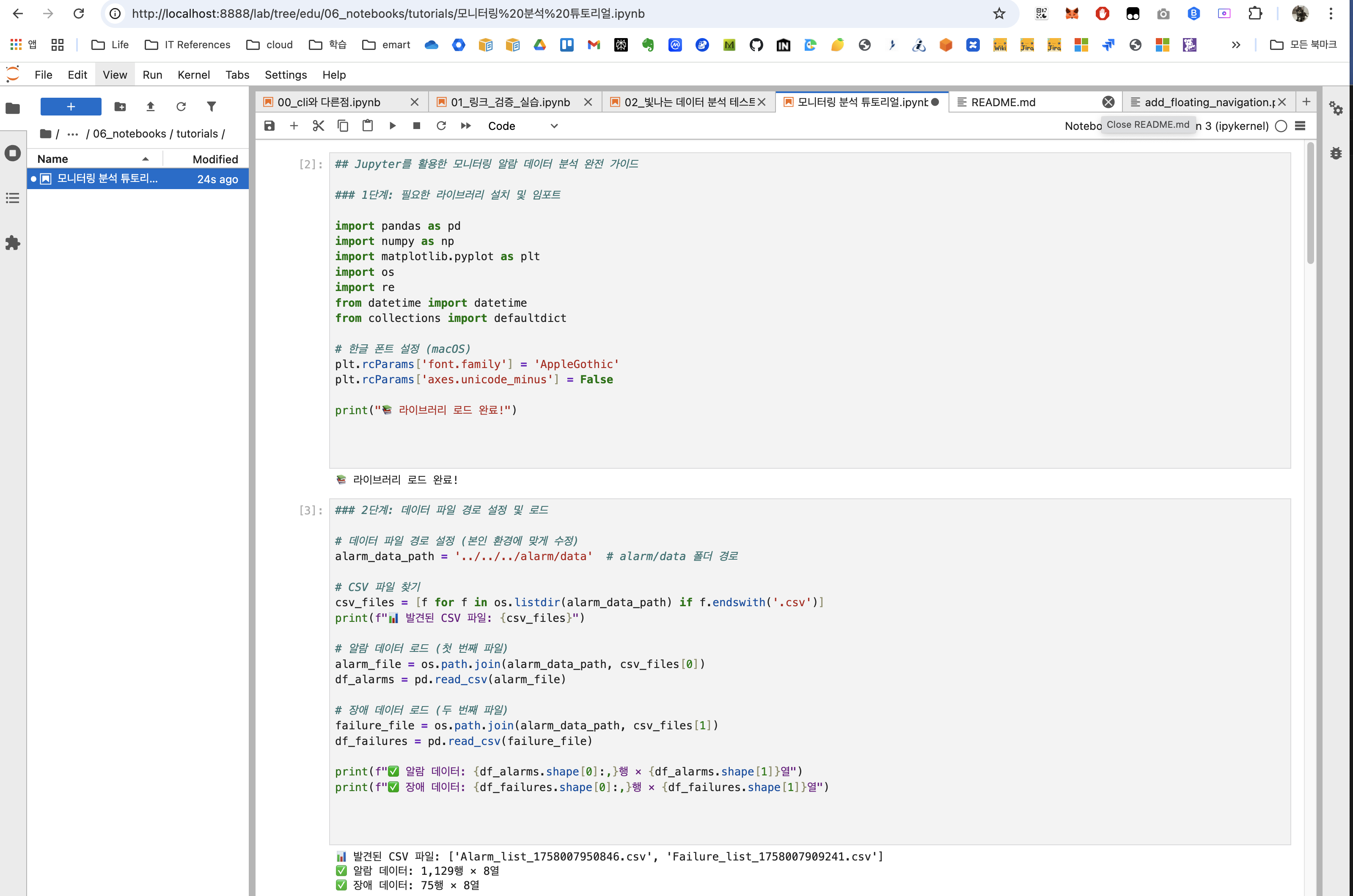The image size is (1353, 896).
Task: Upload files with the upload arrow icon
Action: click(150, 107)
